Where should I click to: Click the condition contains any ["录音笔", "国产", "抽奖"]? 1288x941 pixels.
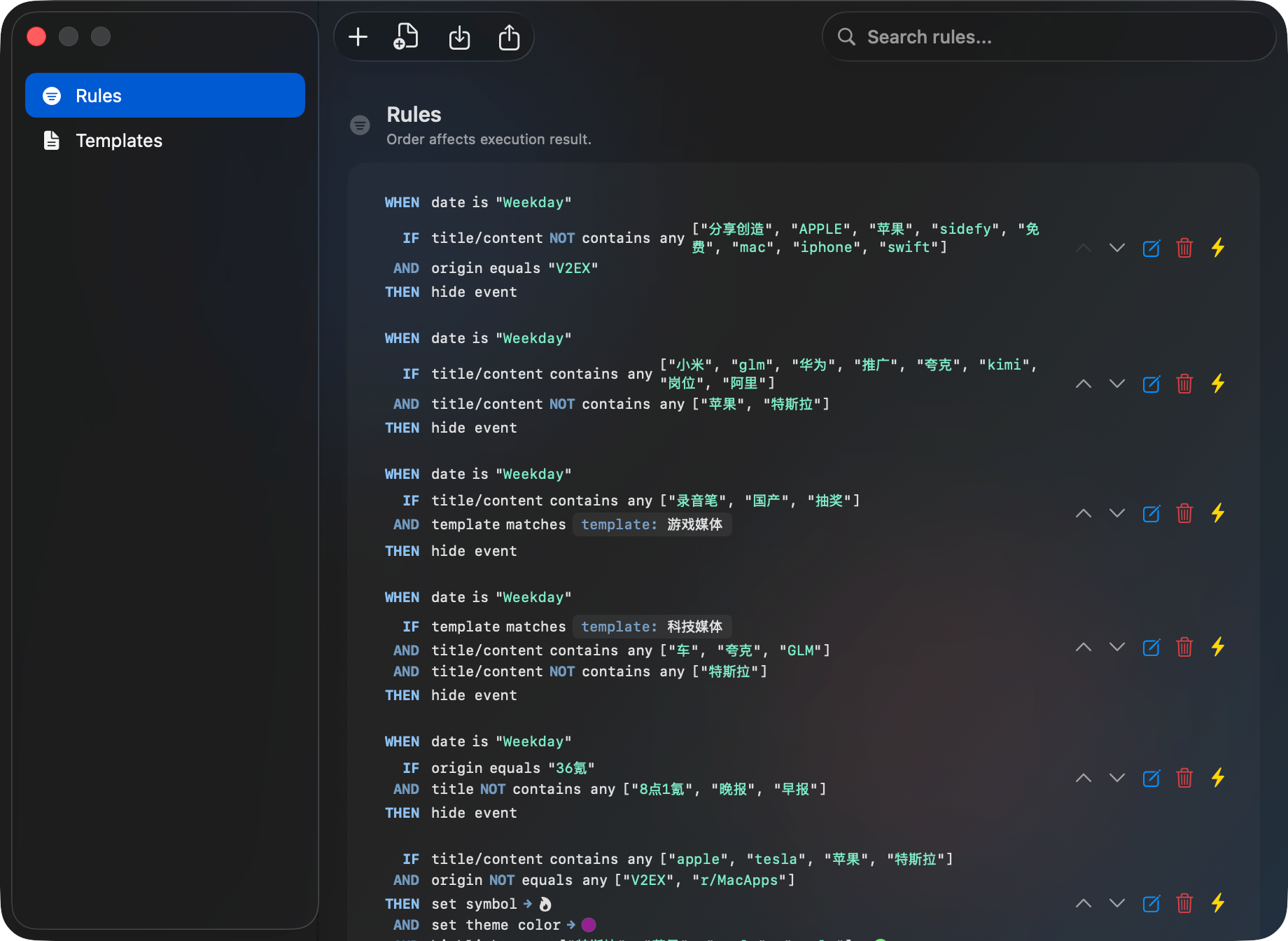[645, 501]
